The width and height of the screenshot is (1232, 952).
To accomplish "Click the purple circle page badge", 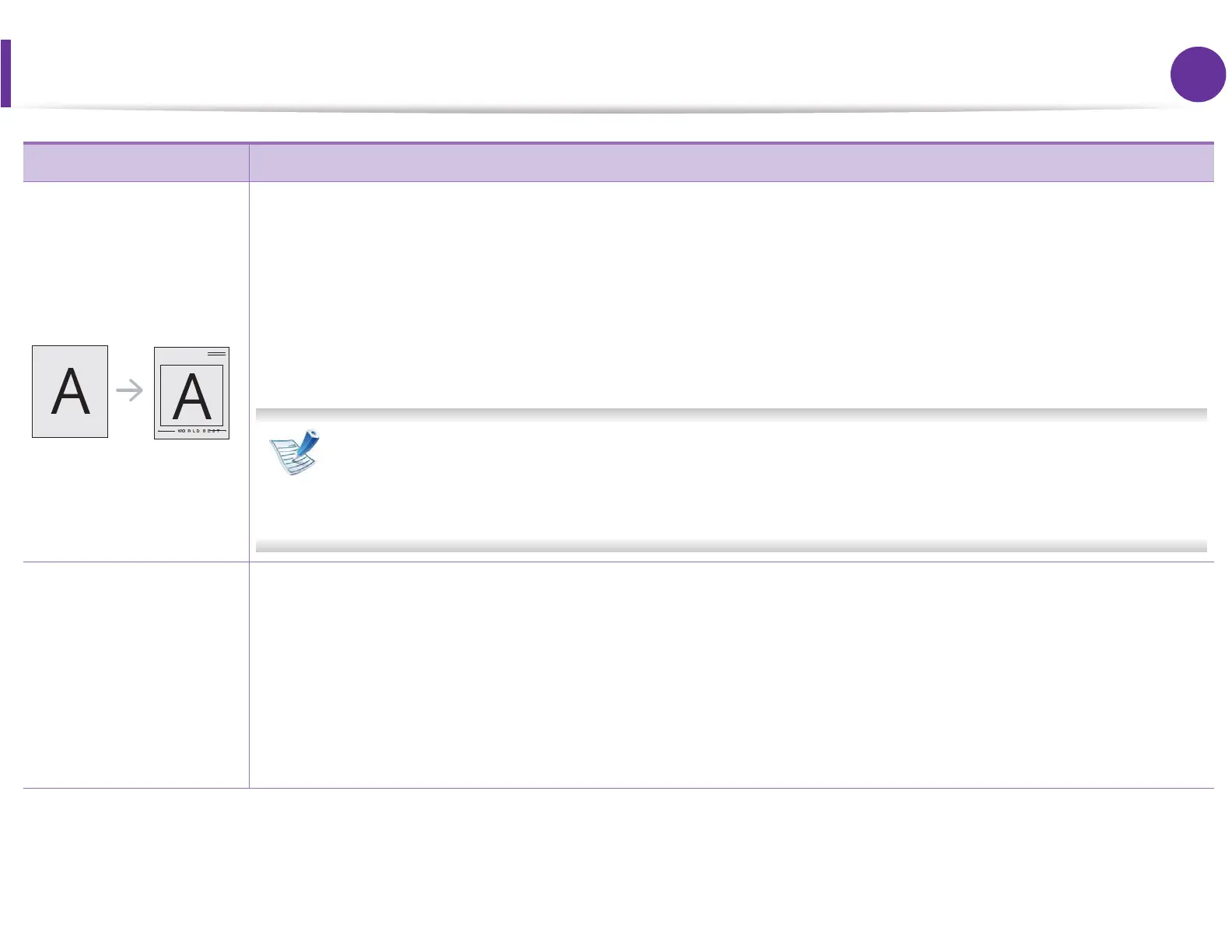I will coord(1198,75).
